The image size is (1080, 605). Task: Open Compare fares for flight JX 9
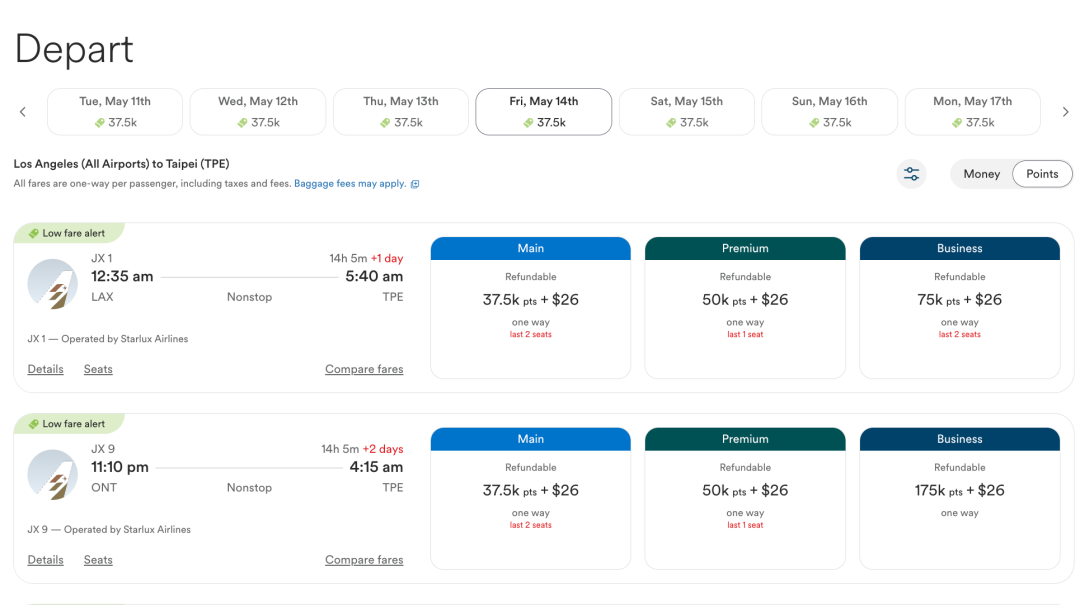[364, 560]
